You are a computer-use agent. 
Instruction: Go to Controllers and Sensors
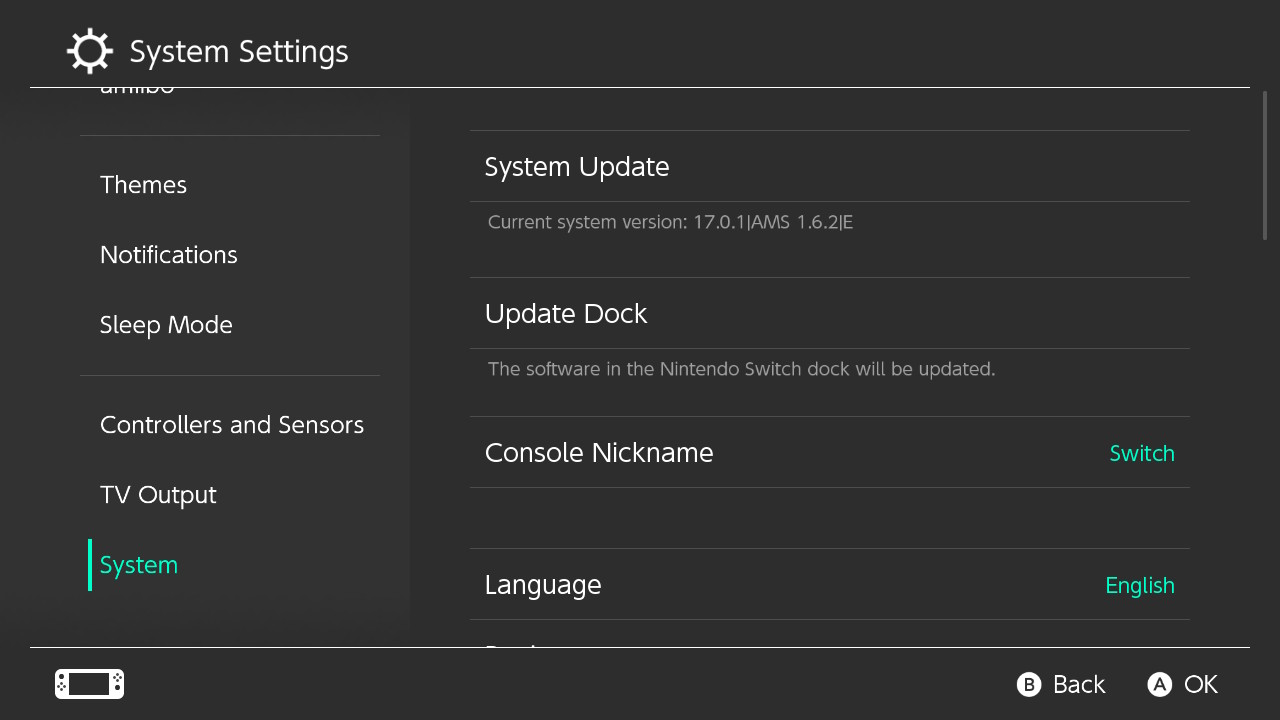coord(232,425)
